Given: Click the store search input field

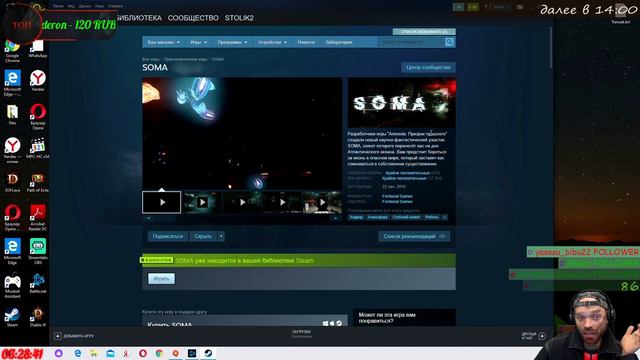Looking at the screenshot, I should 411,42.
